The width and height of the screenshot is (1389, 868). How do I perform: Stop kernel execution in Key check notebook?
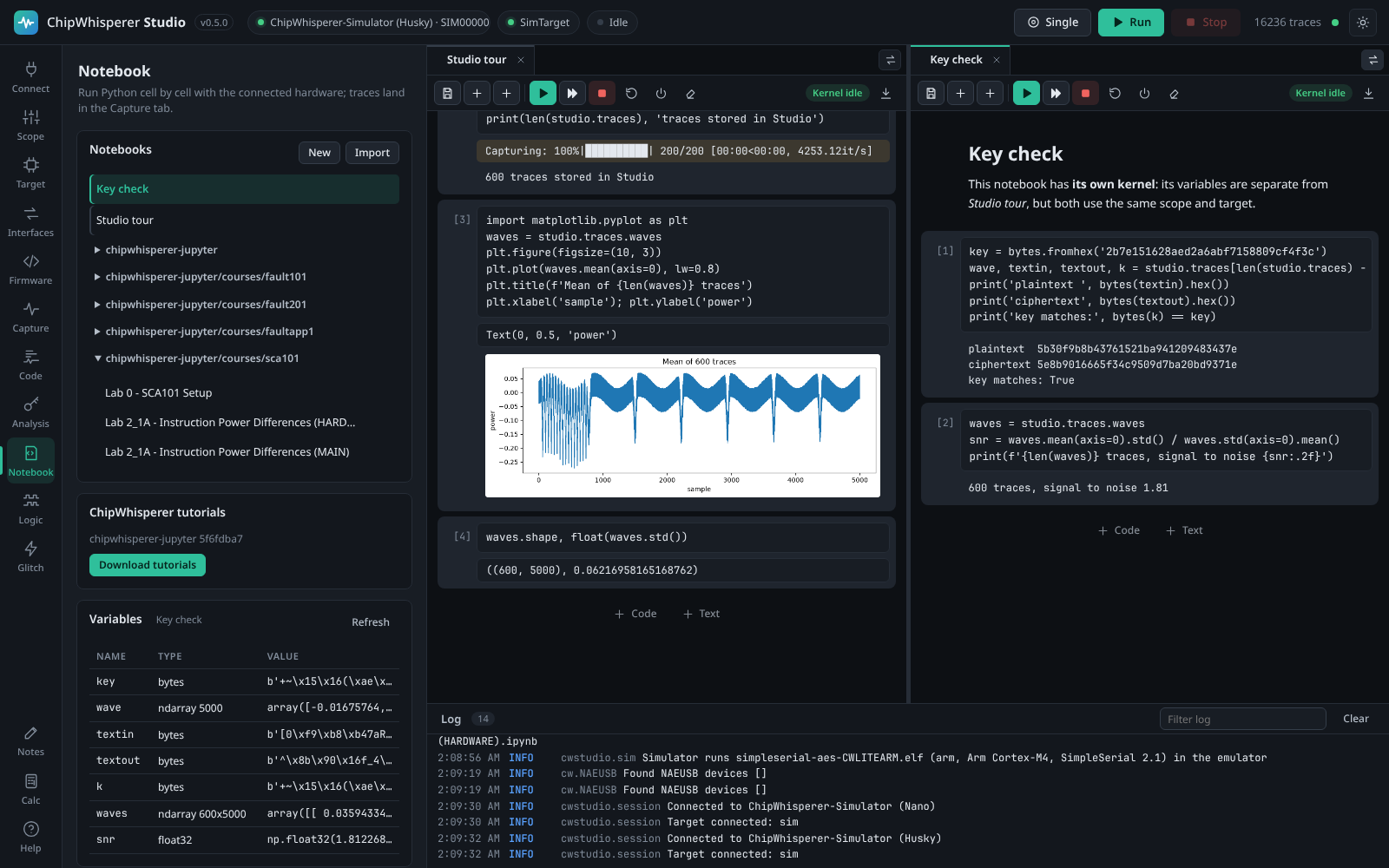pos(1085,93)
